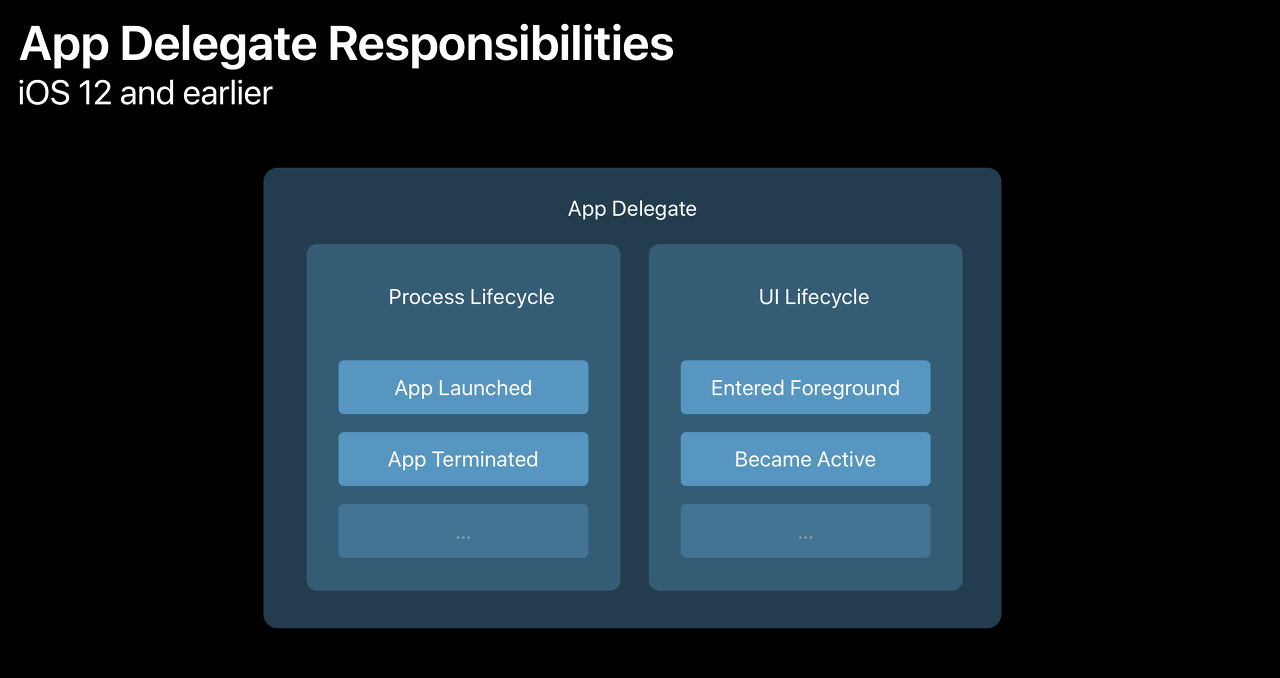Click the App Delegate container title
The width and height of the screenshot is (1280, 678).
point(631,208)
